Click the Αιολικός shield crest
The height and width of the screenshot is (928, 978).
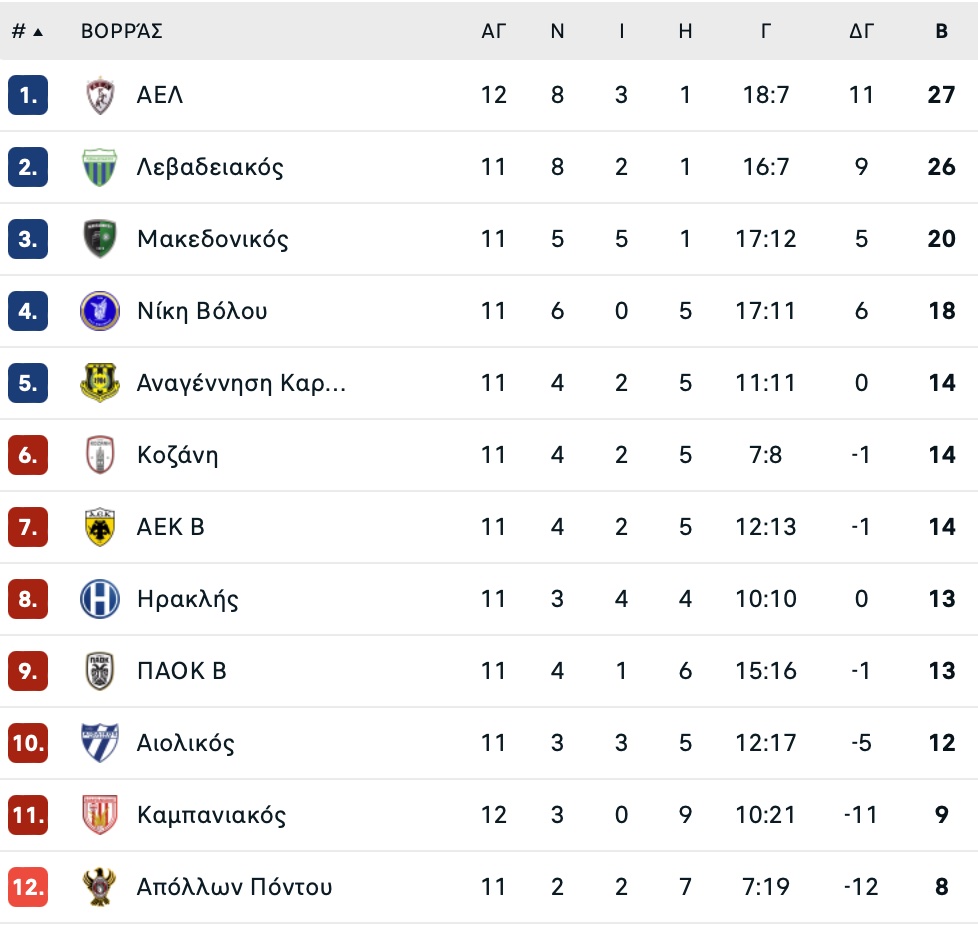tap(100, 743)
